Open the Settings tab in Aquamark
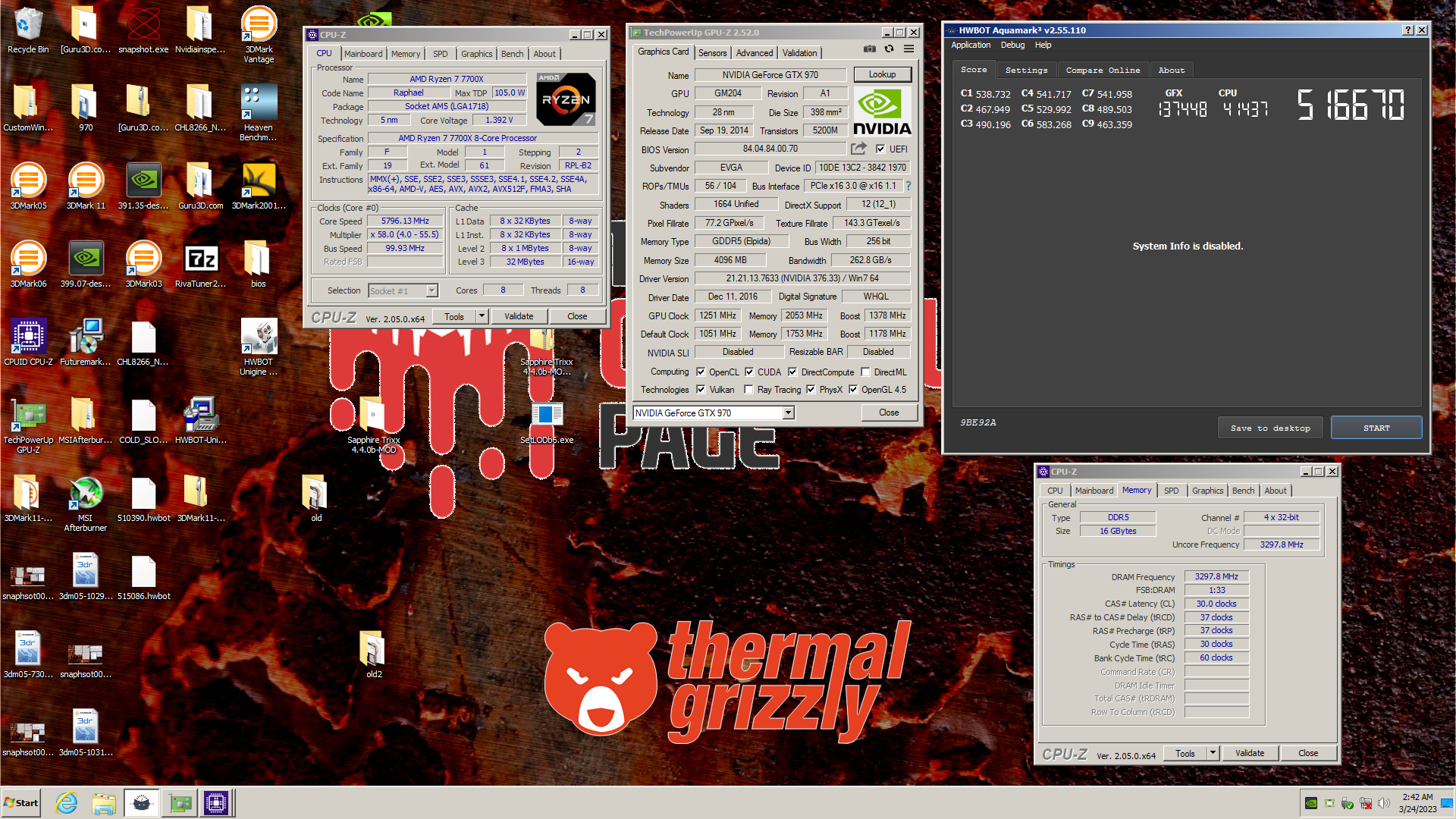The height and width of the screenshot is (819, 1456). tap(1026, 70)
